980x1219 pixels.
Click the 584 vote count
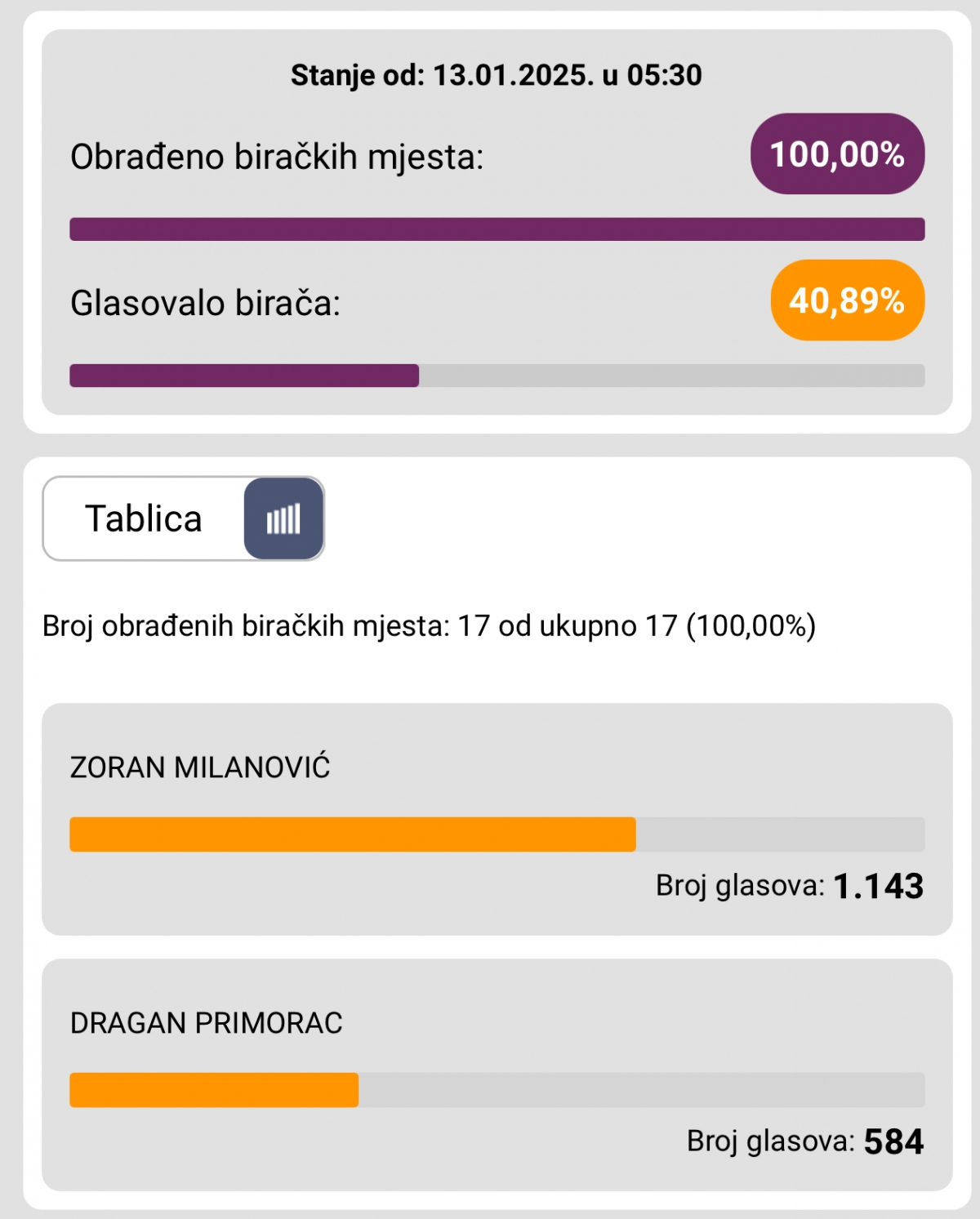pos(893,1141)
